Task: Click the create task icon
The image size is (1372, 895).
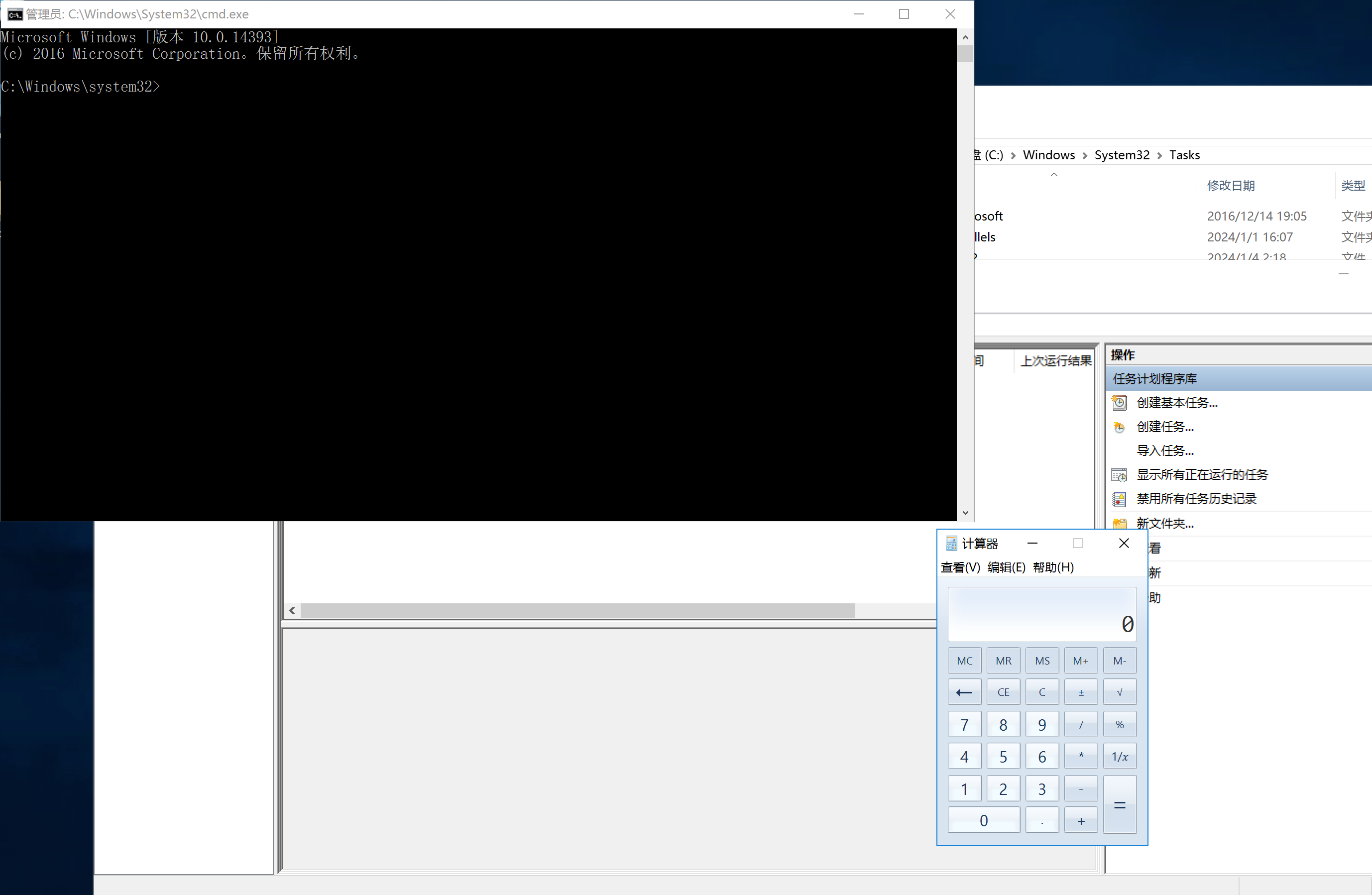Action: tap(1119, 427)
